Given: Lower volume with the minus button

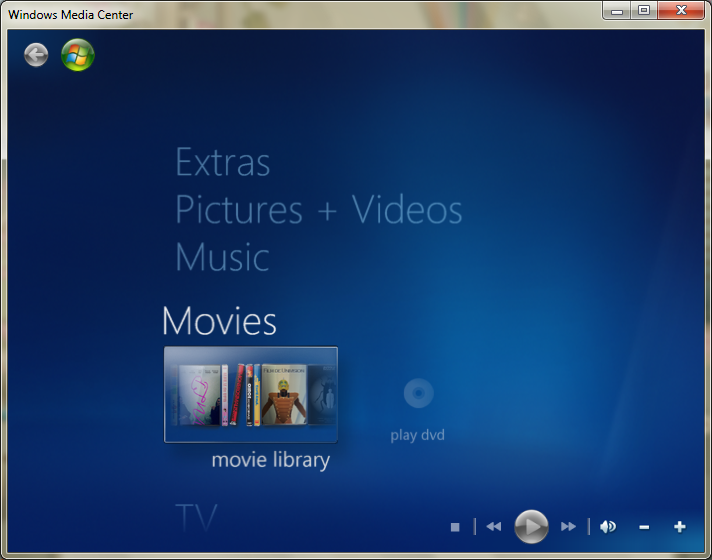Looking at the screenshot, I should 644,527.
